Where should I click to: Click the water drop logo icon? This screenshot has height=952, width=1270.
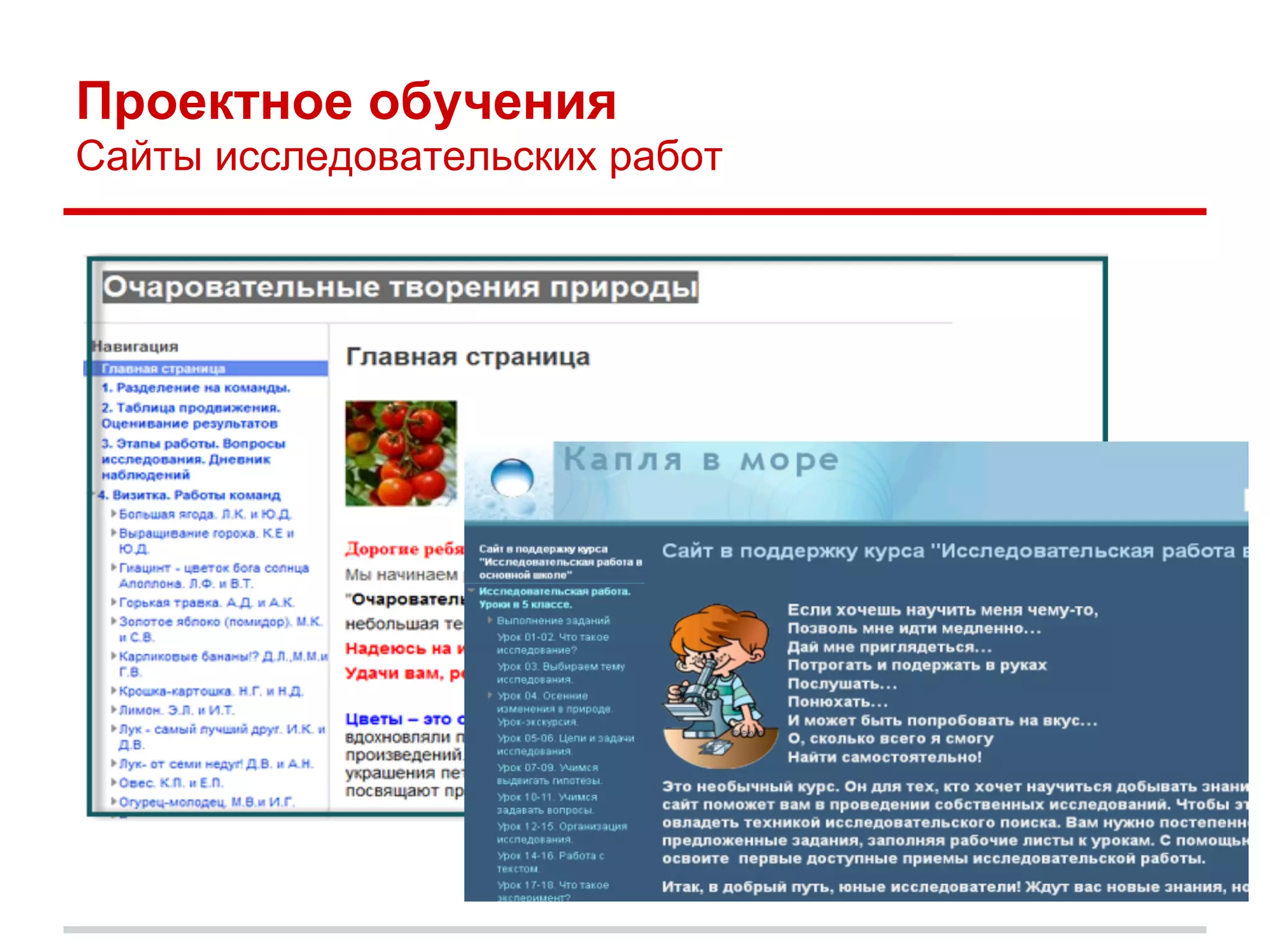coord(512,478)
